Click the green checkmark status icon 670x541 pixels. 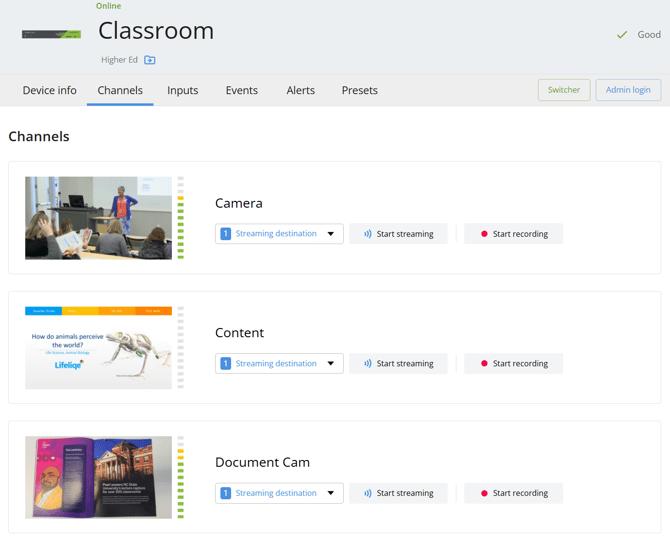(x=622, y=35)
